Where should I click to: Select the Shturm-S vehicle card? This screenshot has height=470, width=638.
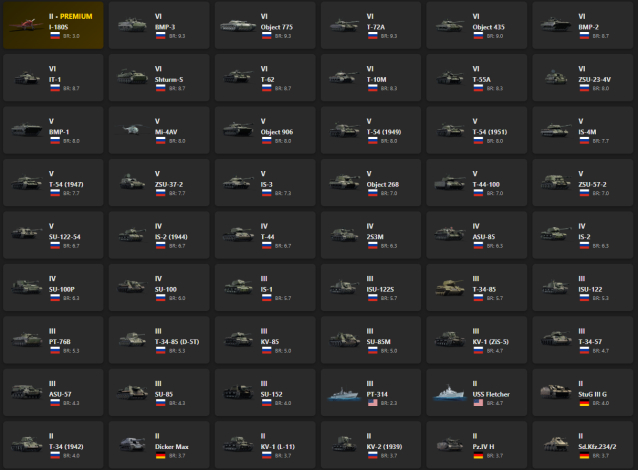click(x=159, y=77)
